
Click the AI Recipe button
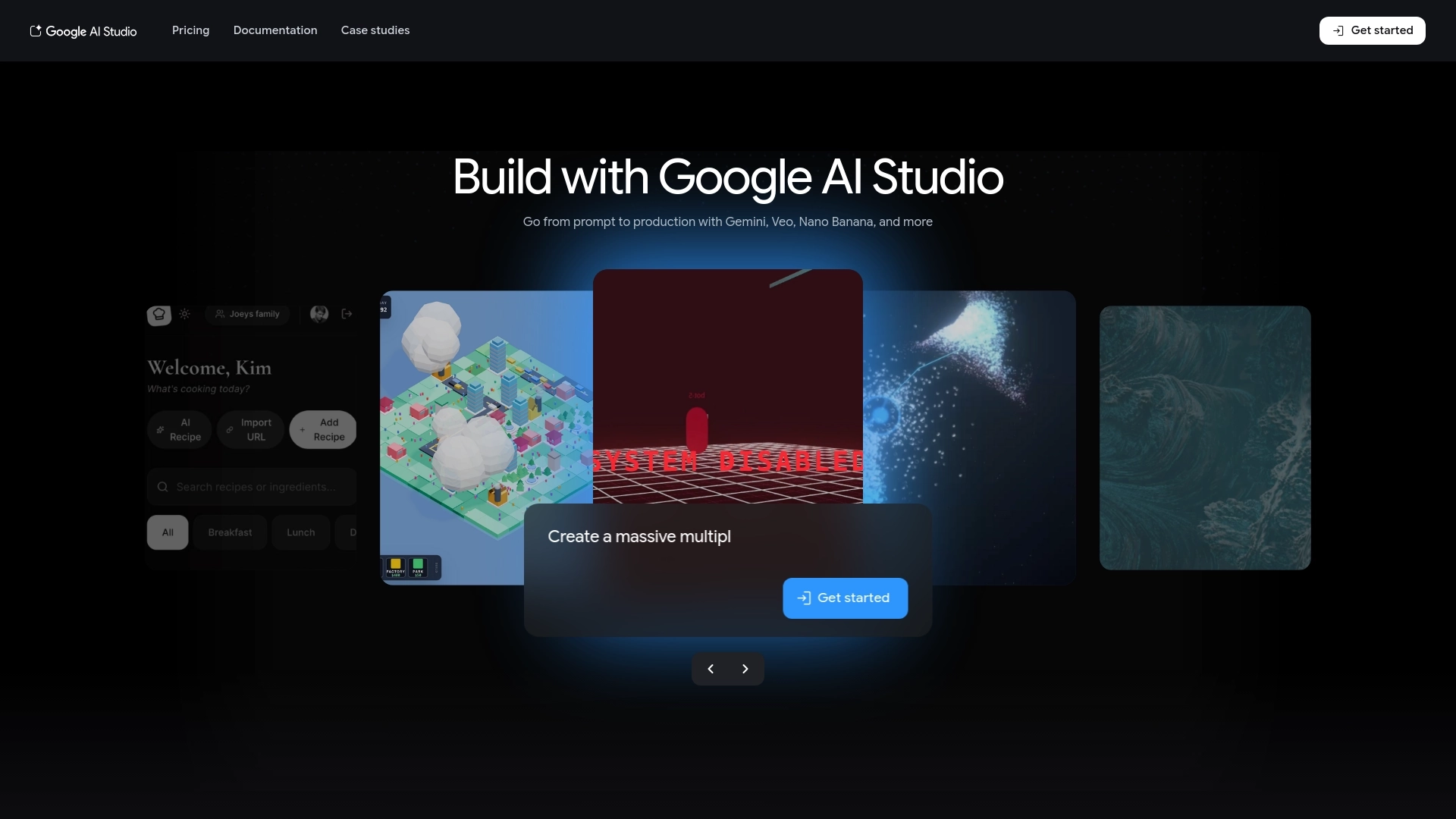pyautogui.click(x=179, y=430)
